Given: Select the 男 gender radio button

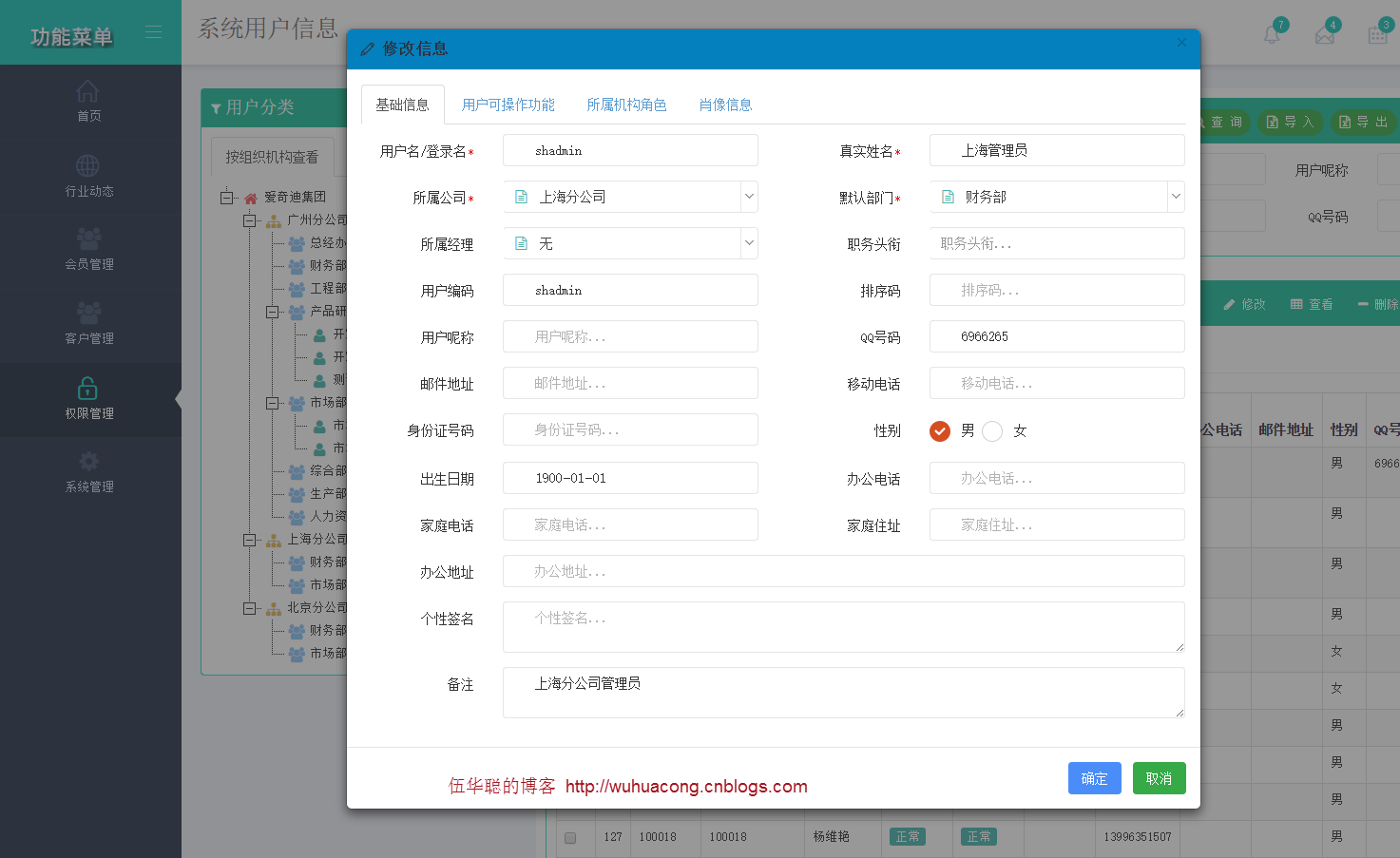Looking at the screenshot, I should pyautogui.click(x=939, y=430).
